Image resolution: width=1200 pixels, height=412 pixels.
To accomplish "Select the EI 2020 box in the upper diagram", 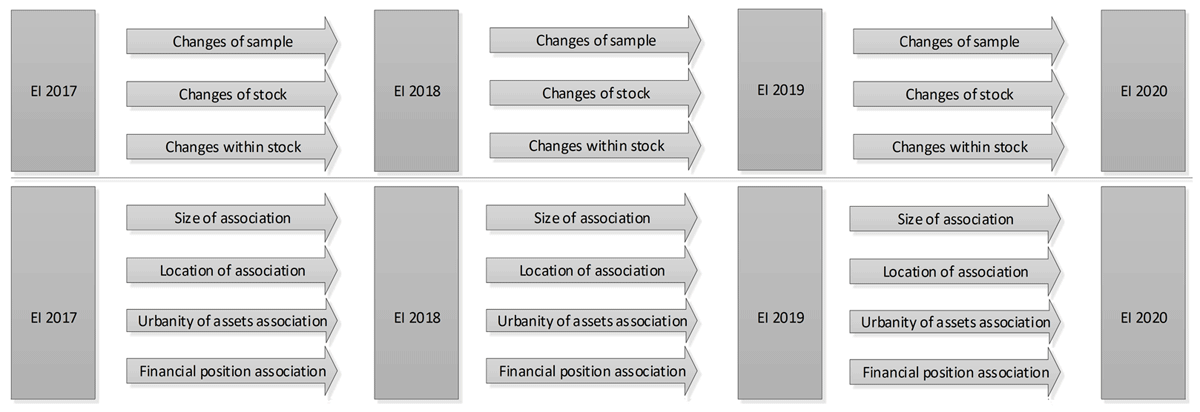I will [1144, 92].
